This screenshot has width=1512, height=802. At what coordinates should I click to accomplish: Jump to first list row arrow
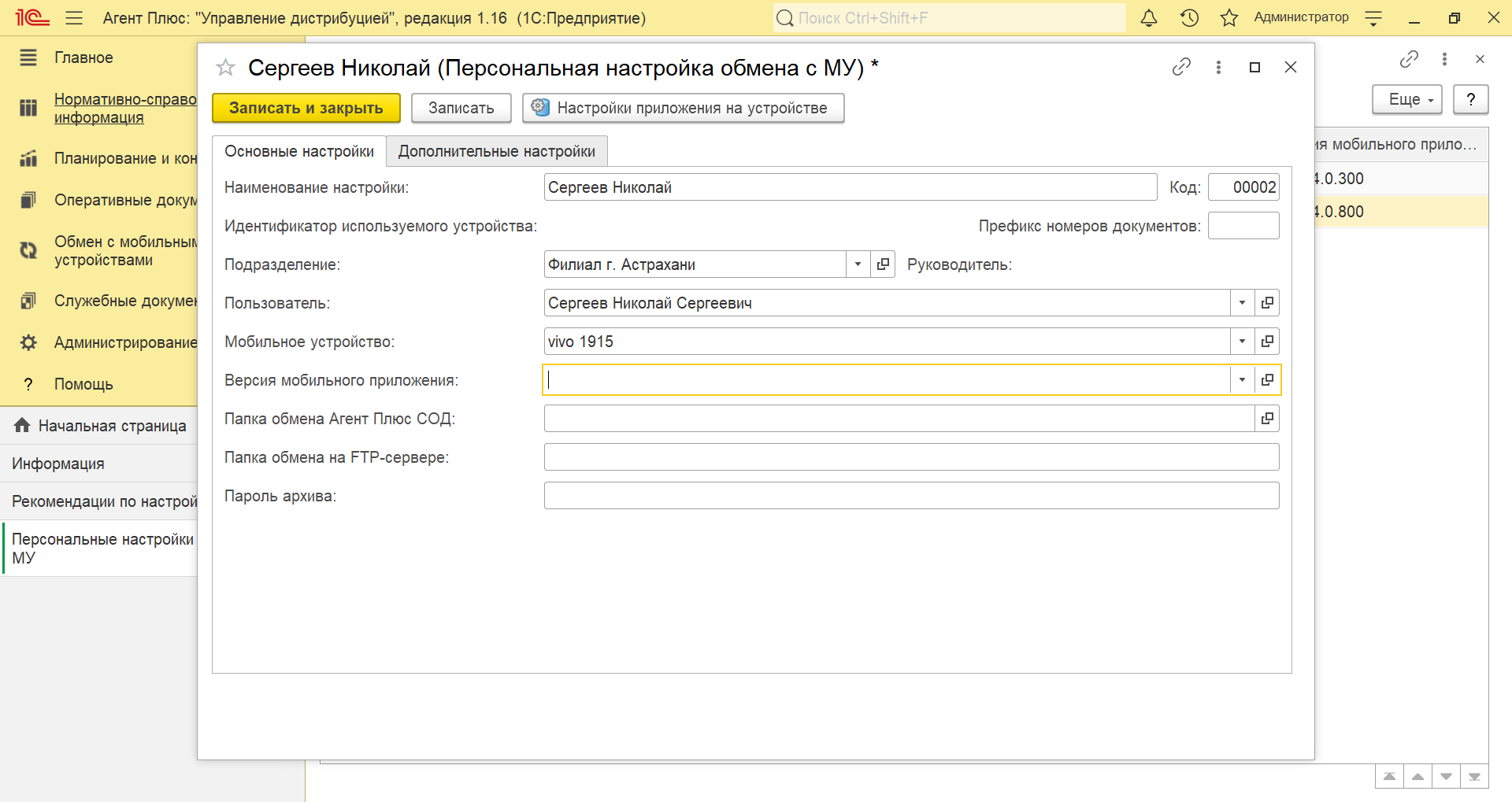pos(1389,777)
